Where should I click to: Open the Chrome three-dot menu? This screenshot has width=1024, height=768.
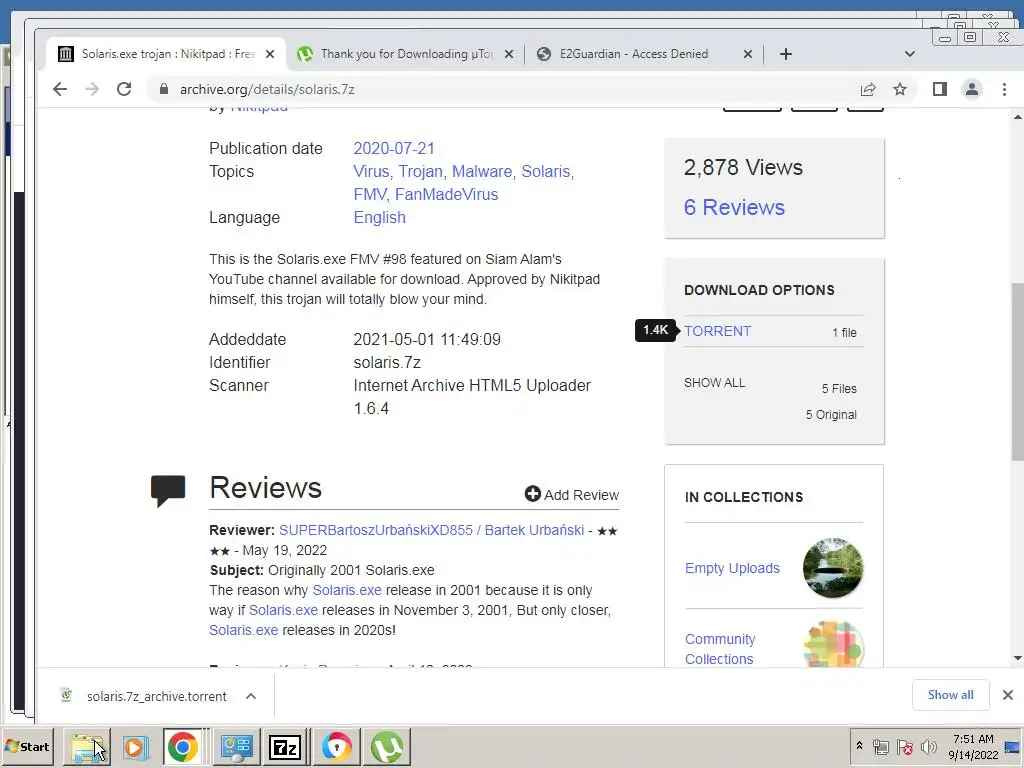[1004, 89]
